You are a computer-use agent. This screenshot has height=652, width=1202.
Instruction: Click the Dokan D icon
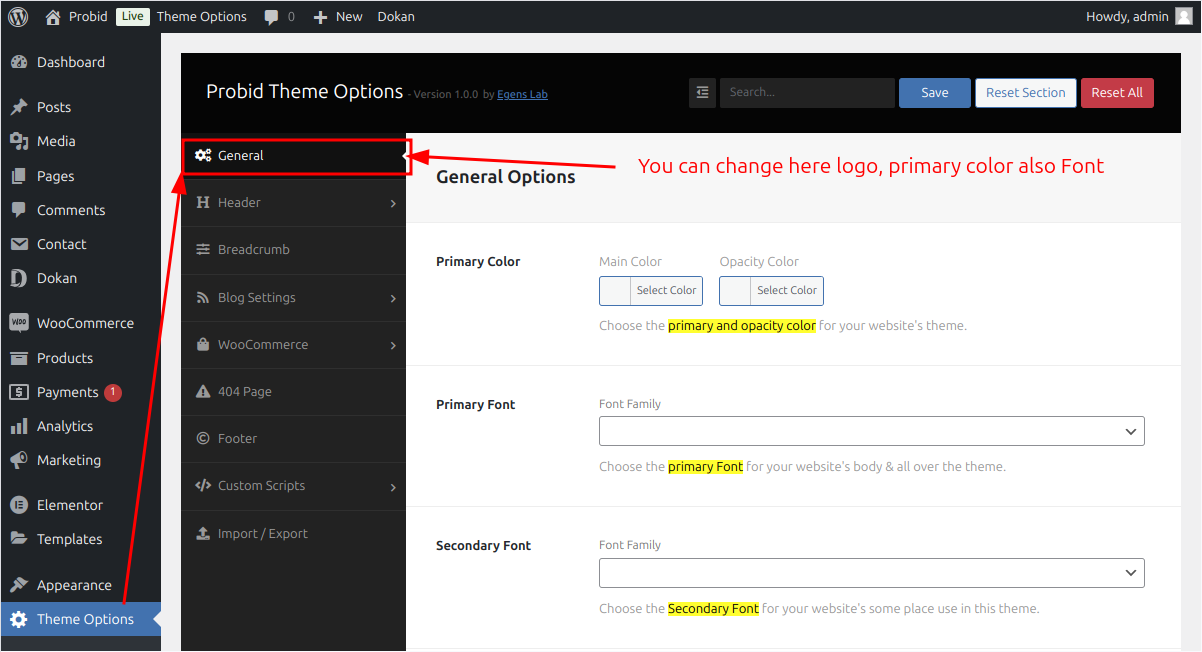coord(19,278)
